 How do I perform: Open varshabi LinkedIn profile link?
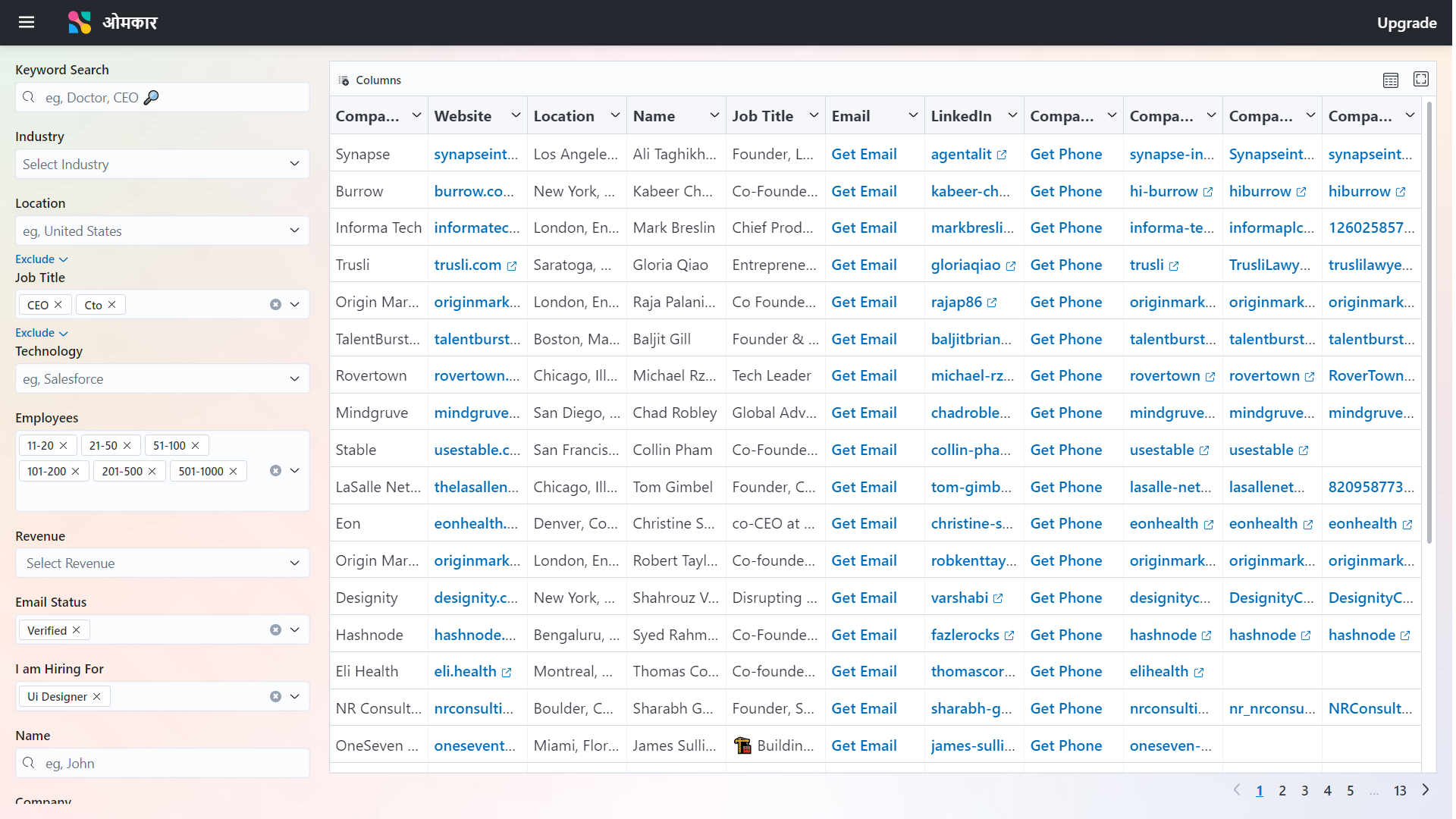pos(967,598)
